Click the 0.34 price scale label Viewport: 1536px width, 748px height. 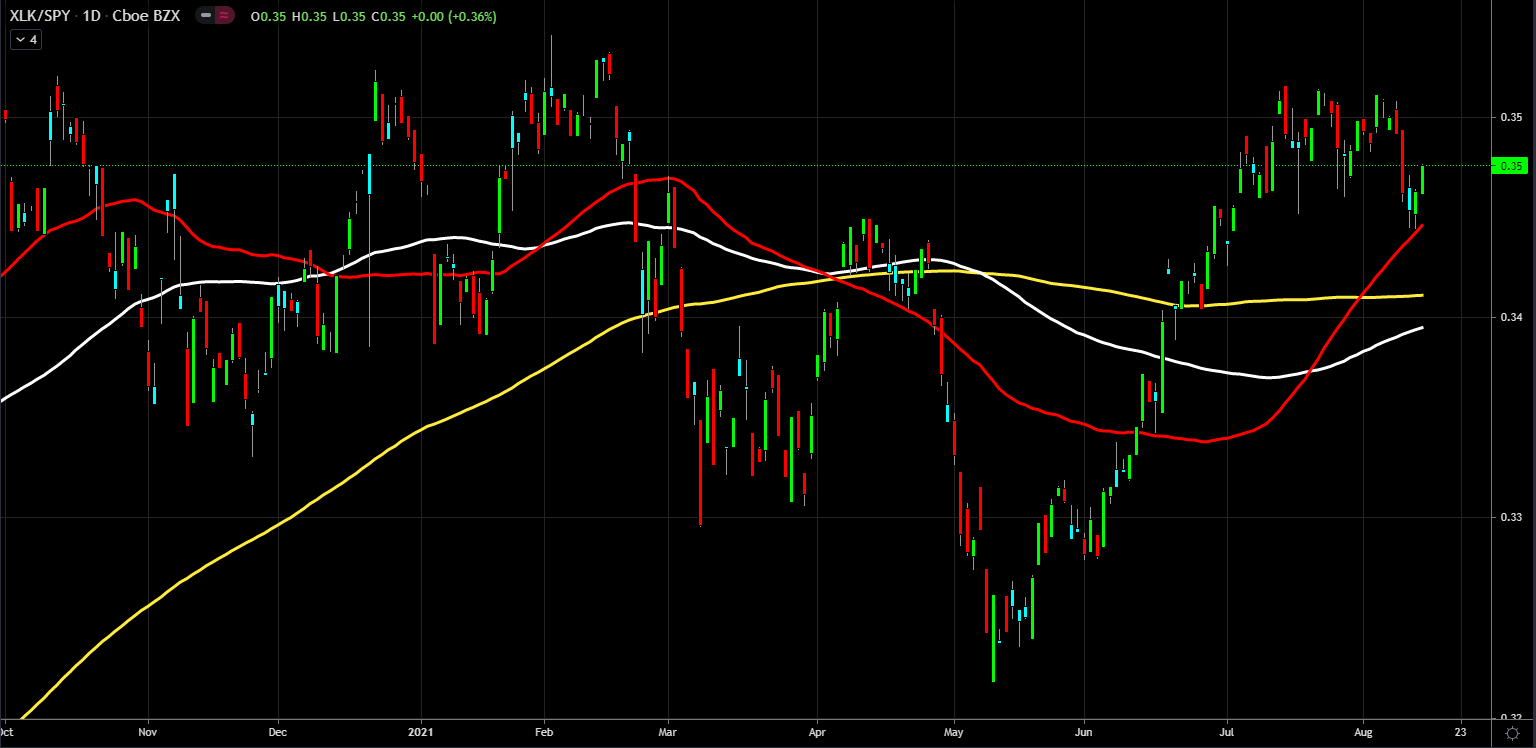click(x=1511, y=318)
